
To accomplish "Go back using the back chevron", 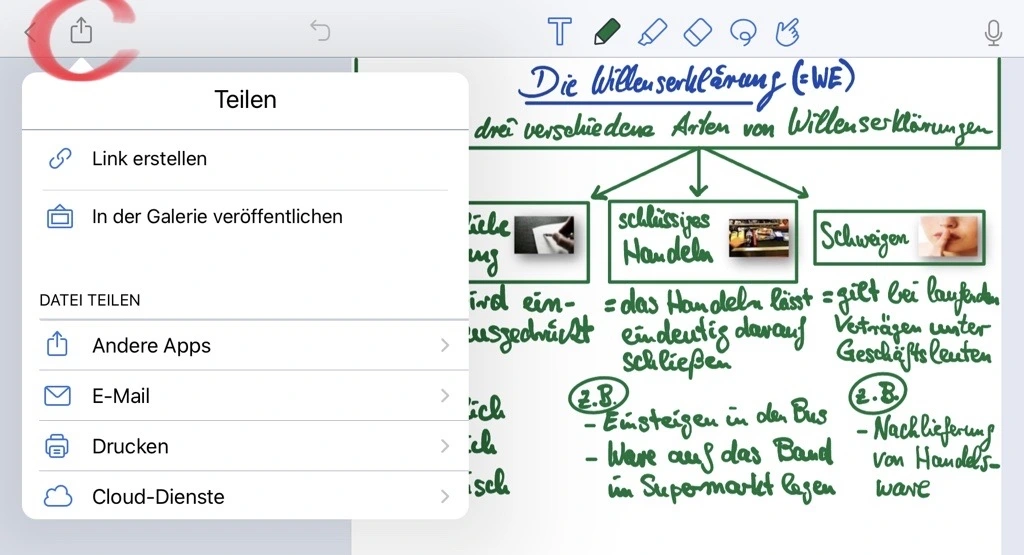I will (x=29, y=32).
